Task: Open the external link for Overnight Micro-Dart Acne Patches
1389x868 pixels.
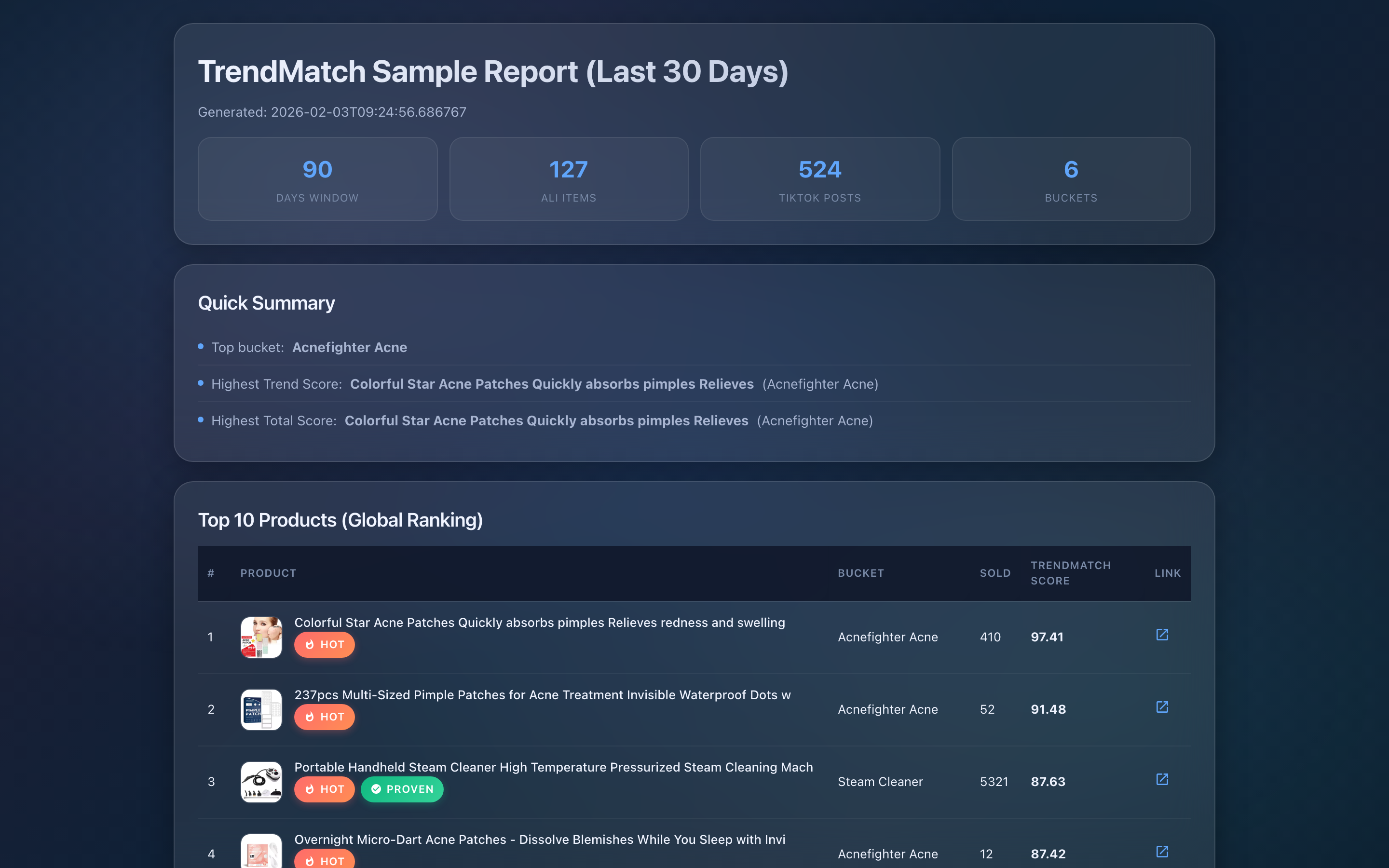Action: point(1163,852)
